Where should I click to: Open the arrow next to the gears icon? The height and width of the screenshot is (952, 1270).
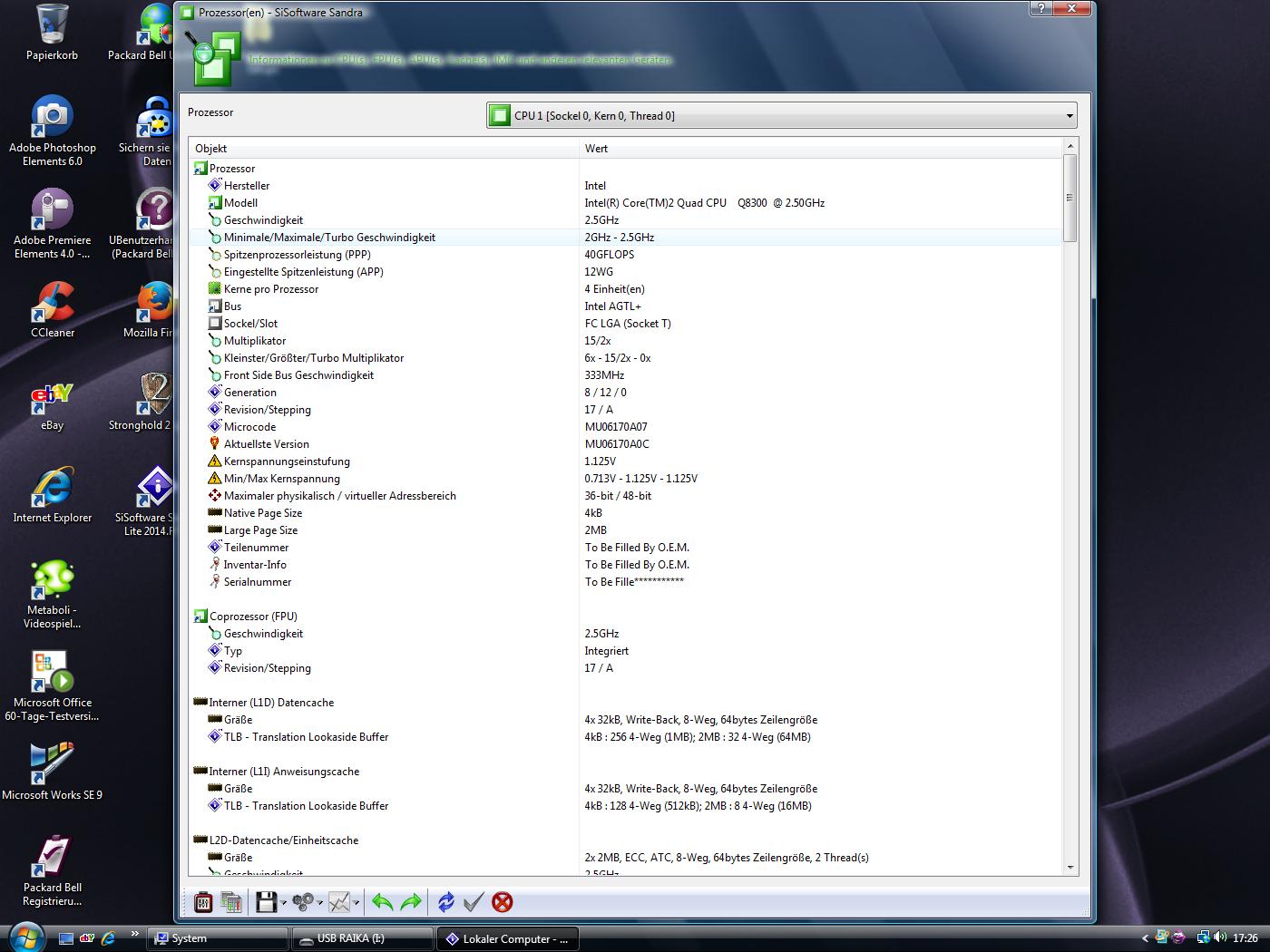[x=320, y=903]
